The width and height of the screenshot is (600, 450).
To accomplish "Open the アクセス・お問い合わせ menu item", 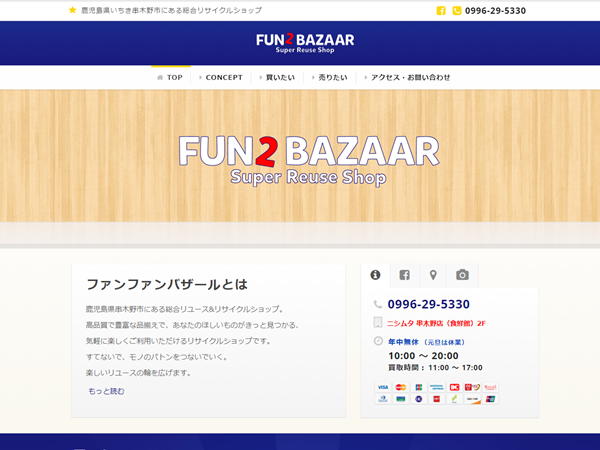I will click(x=407, y=77).
